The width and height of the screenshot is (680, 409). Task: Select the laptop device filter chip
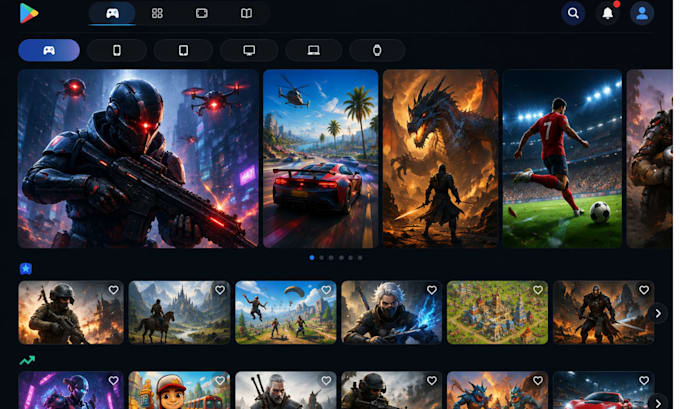click(314, 50)
